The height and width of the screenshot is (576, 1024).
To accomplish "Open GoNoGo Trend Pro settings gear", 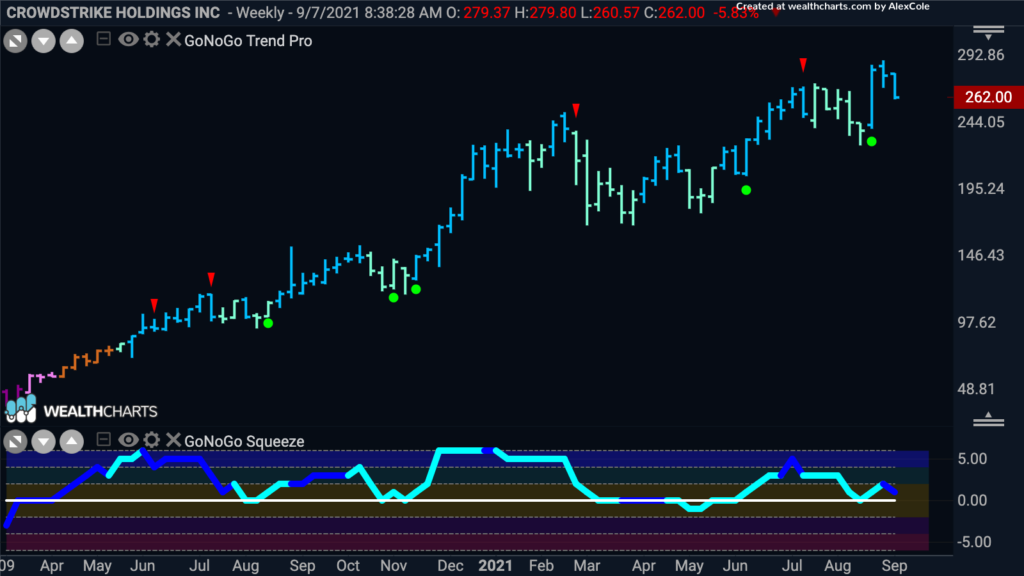I will point(152,39).
